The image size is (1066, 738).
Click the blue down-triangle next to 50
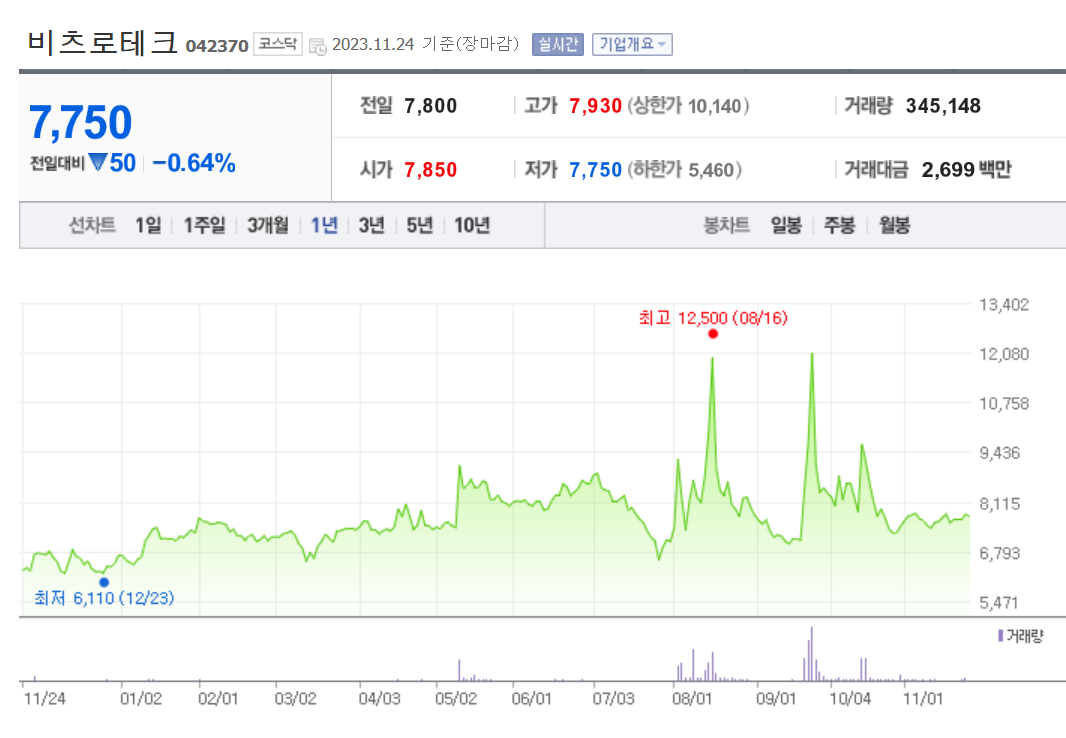pyautogui.click(x=98, y=162)
